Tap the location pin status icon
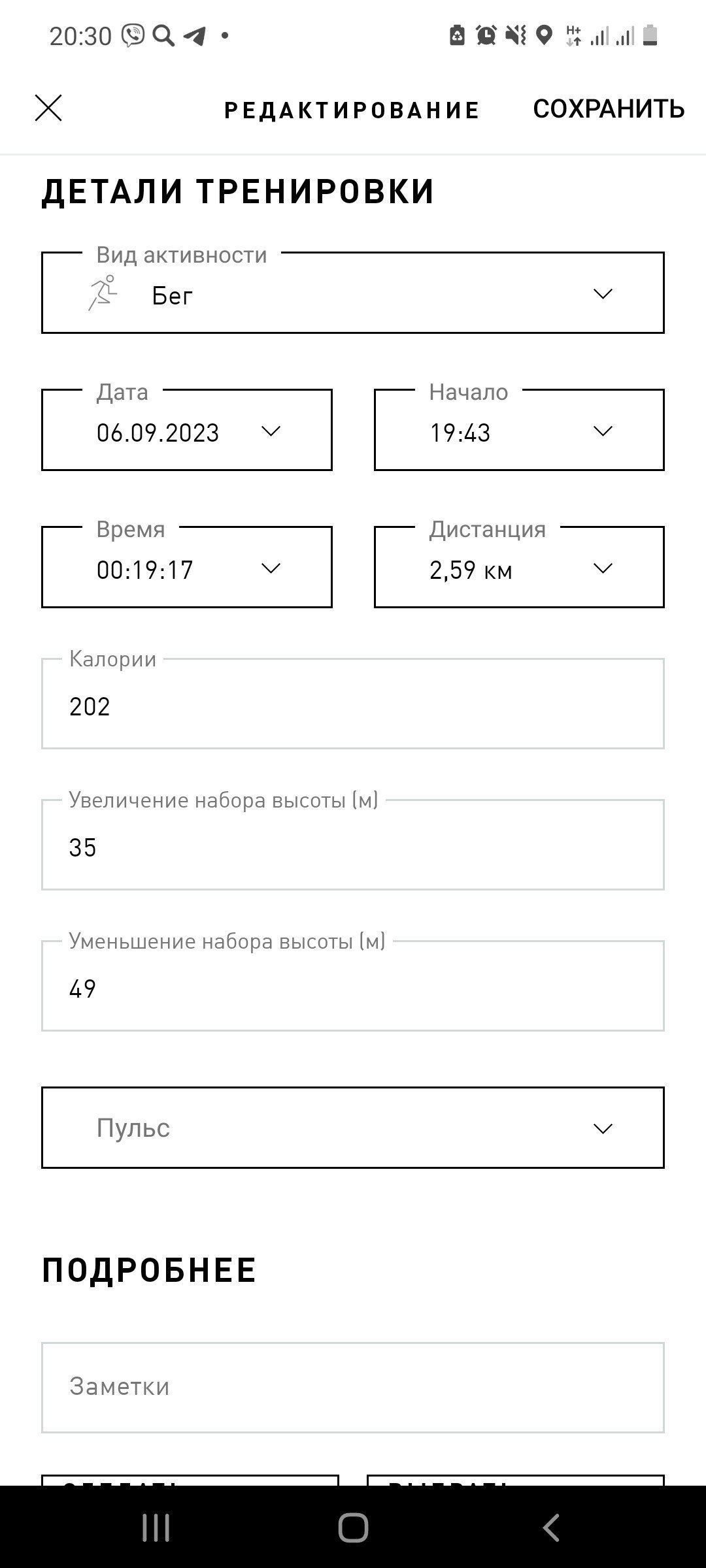Viewport: 706px width, 1568px height. 544,35
